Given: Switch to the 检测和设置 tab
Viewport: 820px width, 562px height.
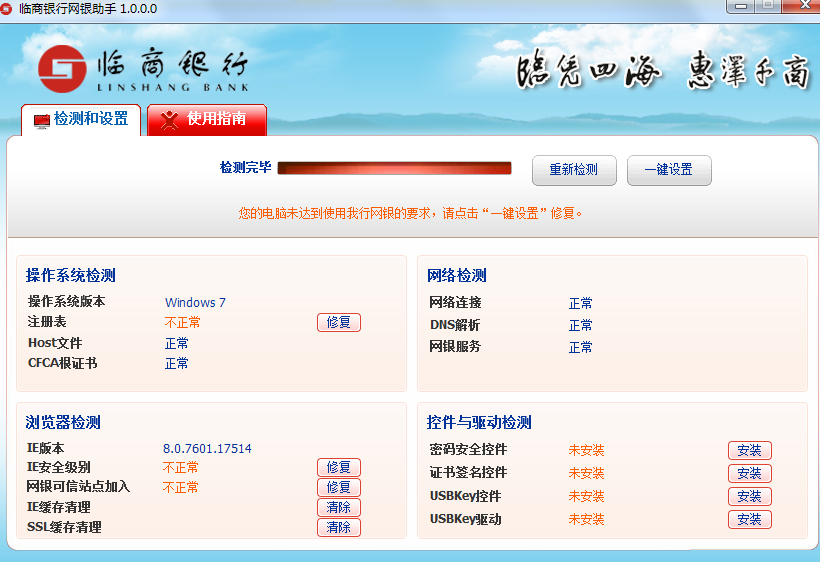Looking at the screenshot, I should pyautogui.click(x=81, y=120).
